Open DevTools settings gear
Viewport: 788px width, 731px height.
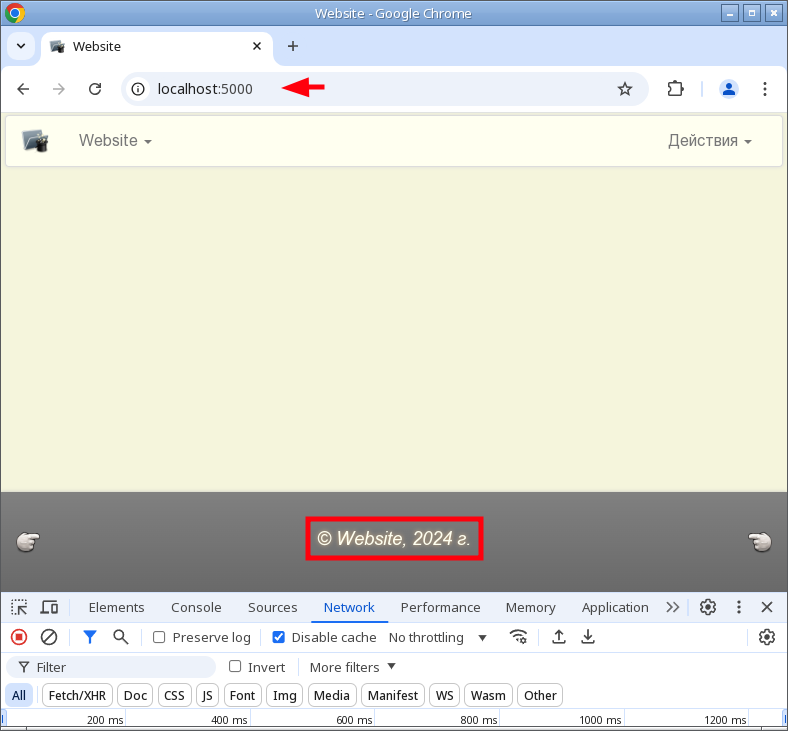click(708, 607)
